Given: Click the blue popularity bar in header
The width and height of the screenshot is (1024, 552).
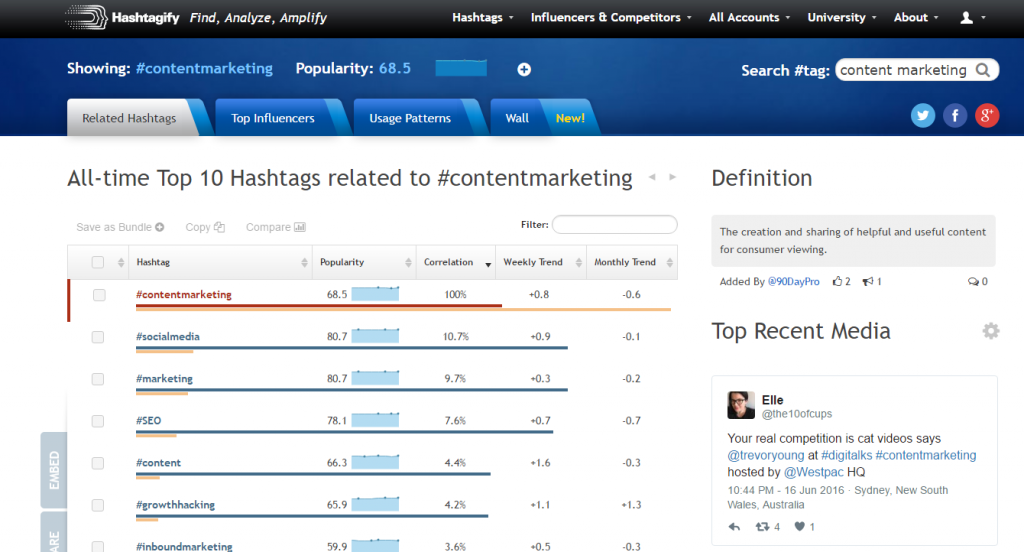Looking at the screenshot, I should (x=461, y=68).
